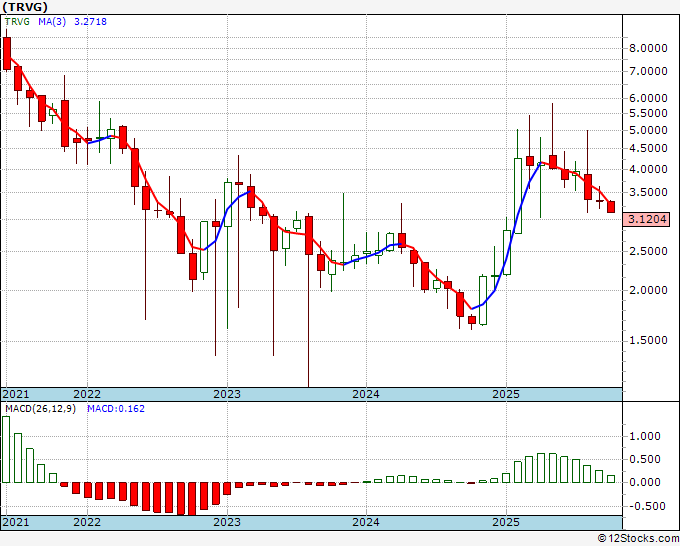Viewport: 680px width, 546px height.
Task: Click the 8.0000 price axis label
Action: (x=649, y=48)
